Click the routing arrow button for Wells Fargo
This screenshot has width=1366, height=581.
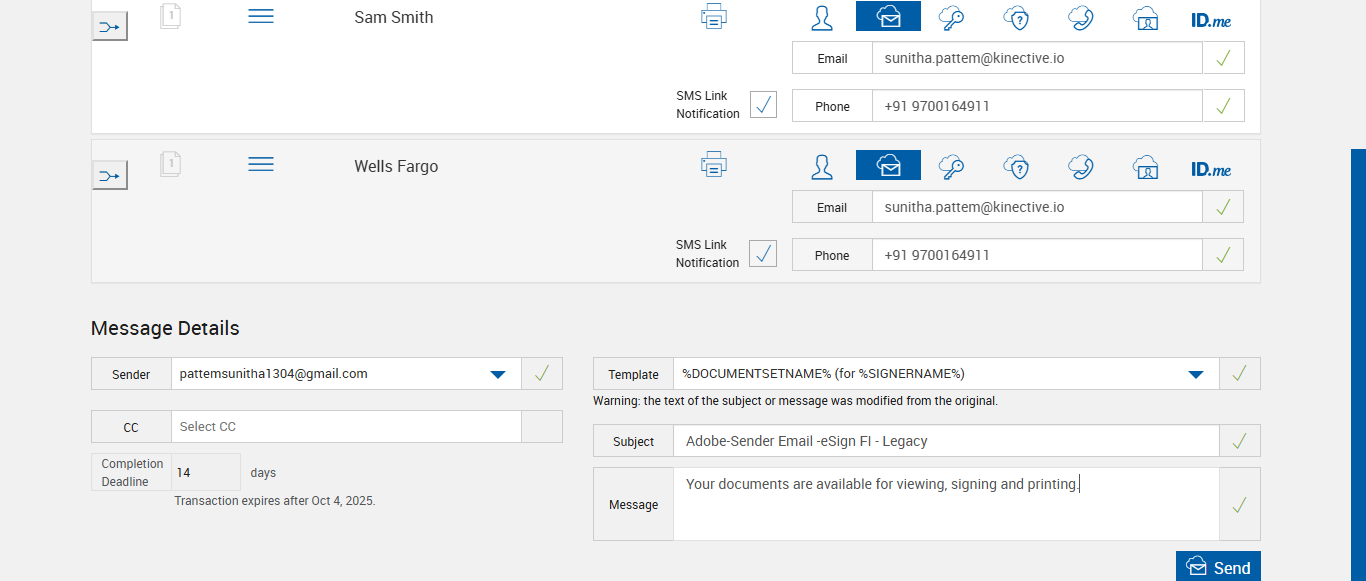point(110,176)
